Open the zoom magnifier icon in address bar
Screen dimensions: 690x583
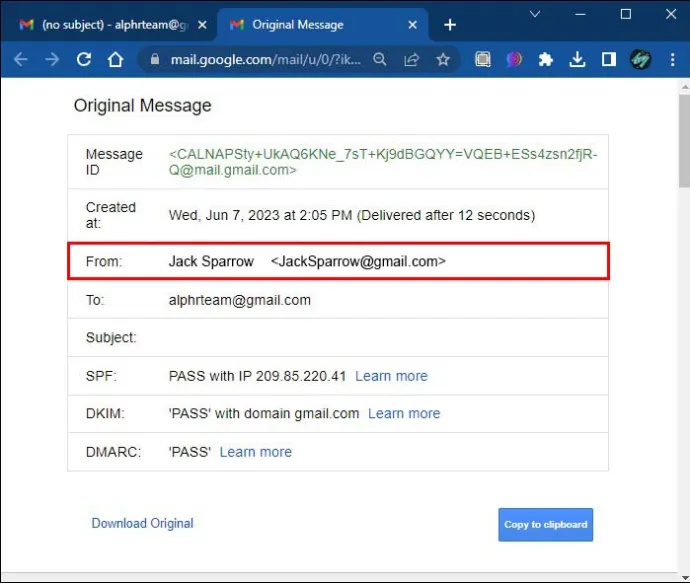tap(379, 59)
